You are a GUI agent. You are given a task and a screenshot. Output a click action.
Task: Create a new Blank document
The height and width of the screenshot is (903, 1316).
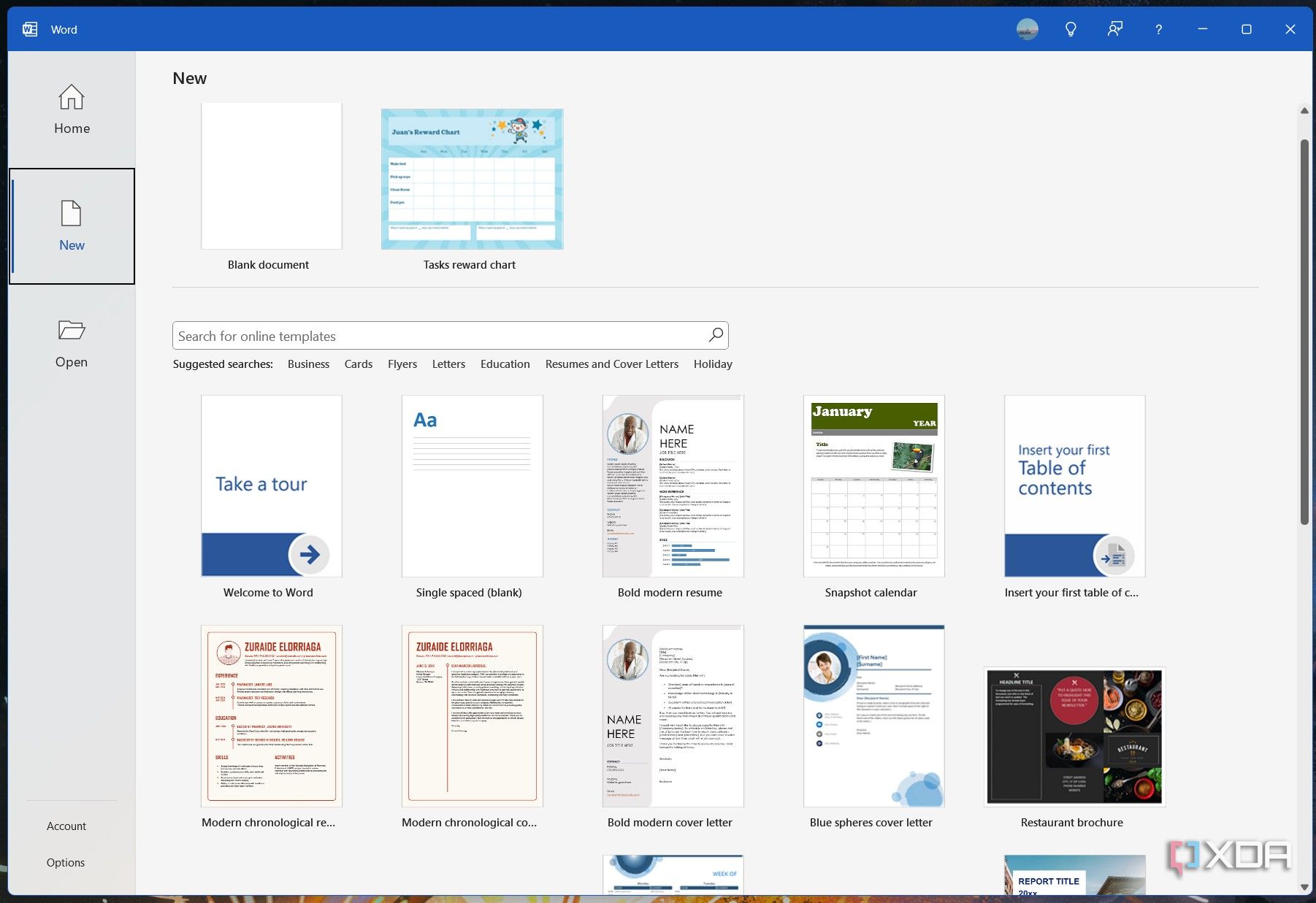[271, 176]
